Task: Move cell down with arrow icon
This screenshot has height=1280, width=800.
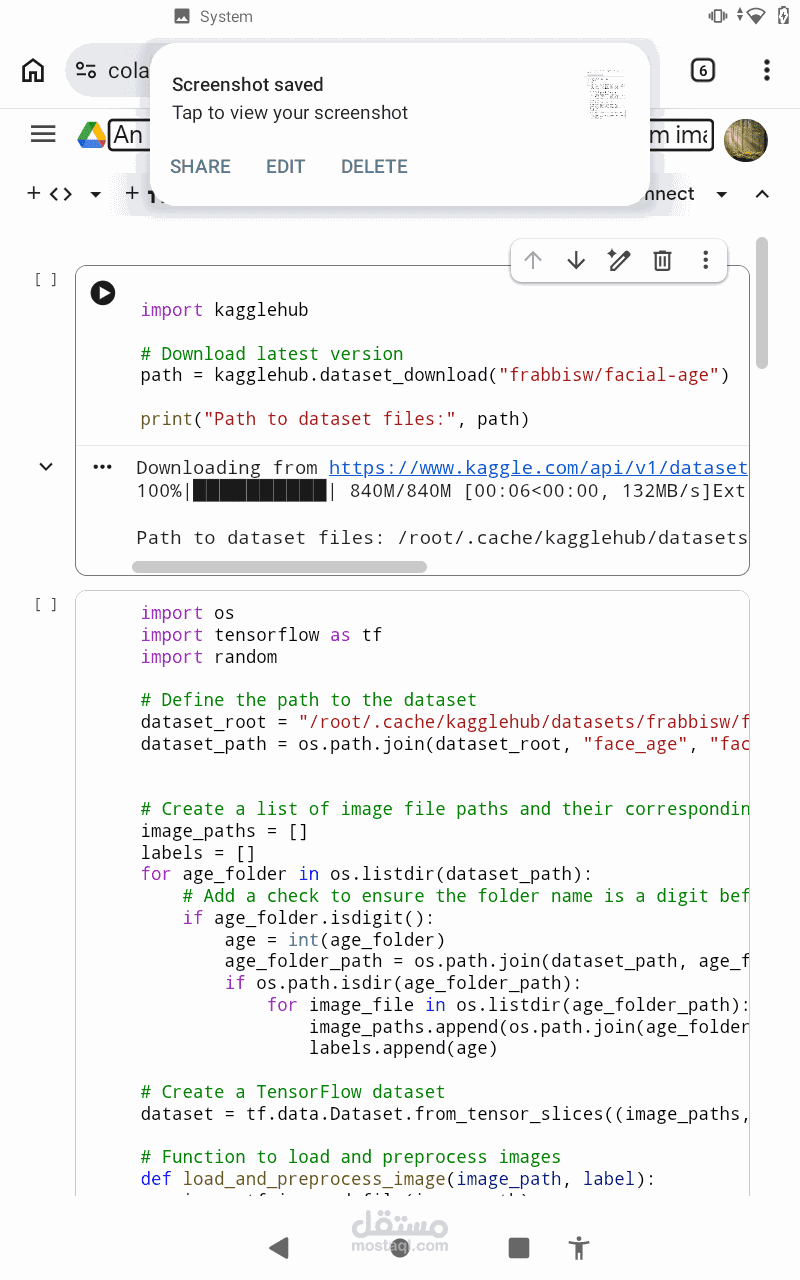Action: point(576,261)
